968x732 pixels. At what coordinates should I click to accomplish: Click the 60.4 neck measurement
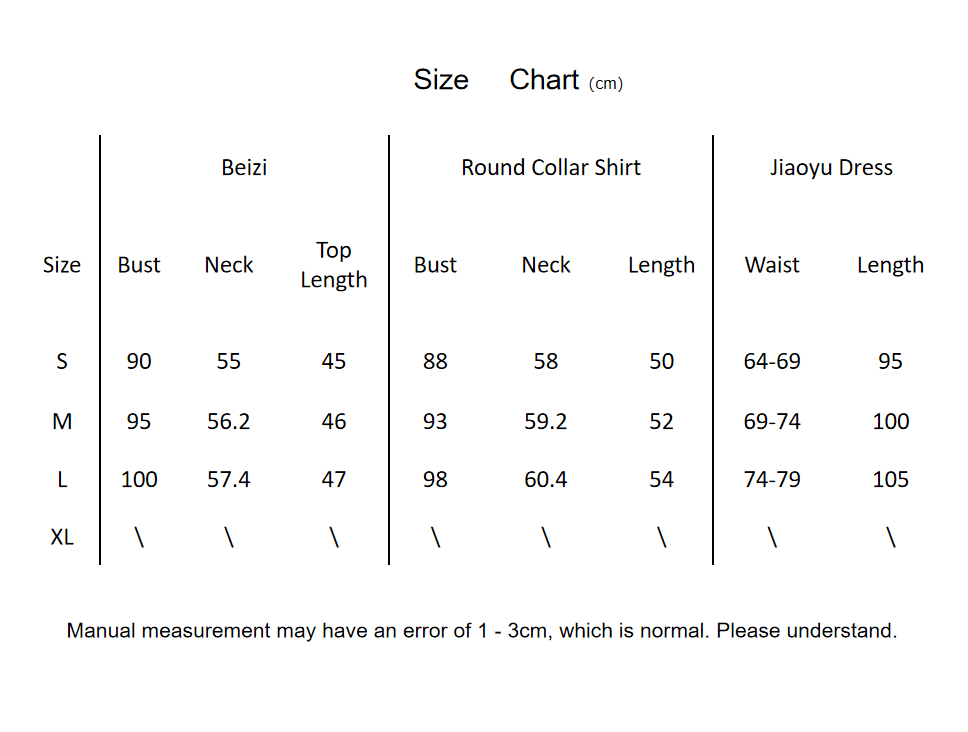pyautogui.click(x=546, y=480)
